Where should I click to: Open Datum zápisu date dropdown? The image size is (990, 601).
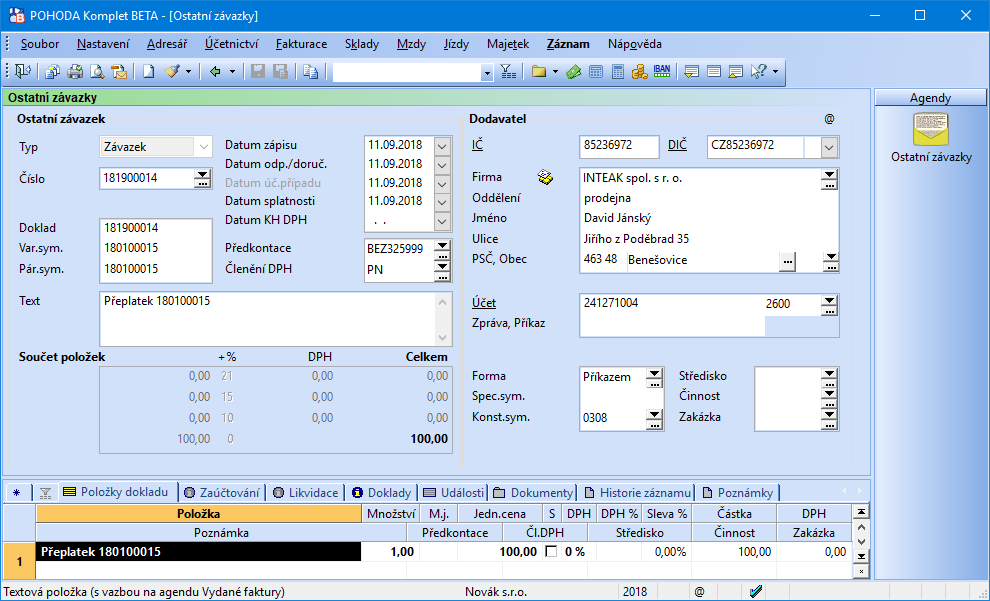[442, 145]
